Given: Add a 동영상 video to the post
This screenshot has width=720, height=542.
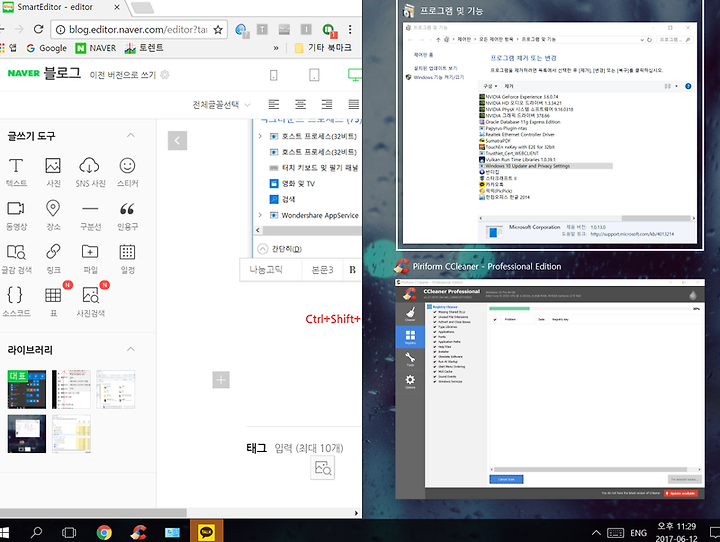Looking at the screenshot, I should click(16, 215).
